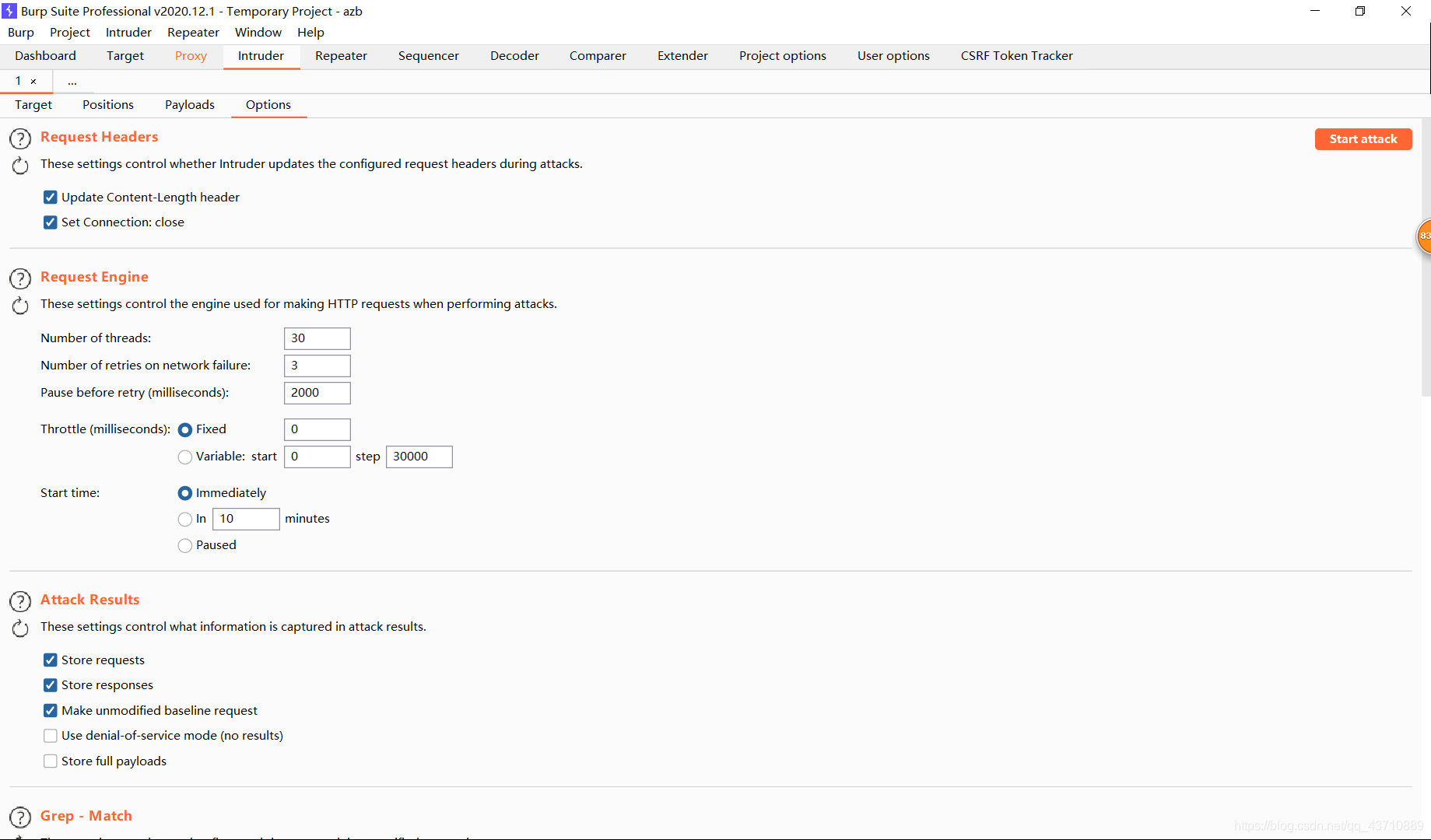Switch to the Comparer tab
This screenshot has width=1431, height=840.
(x=598, y=56)
